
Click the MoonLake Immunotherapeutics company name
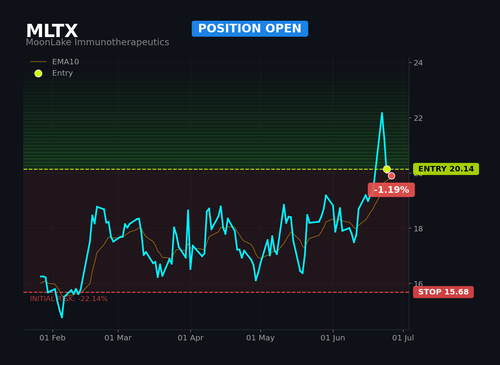pos(97,42)
